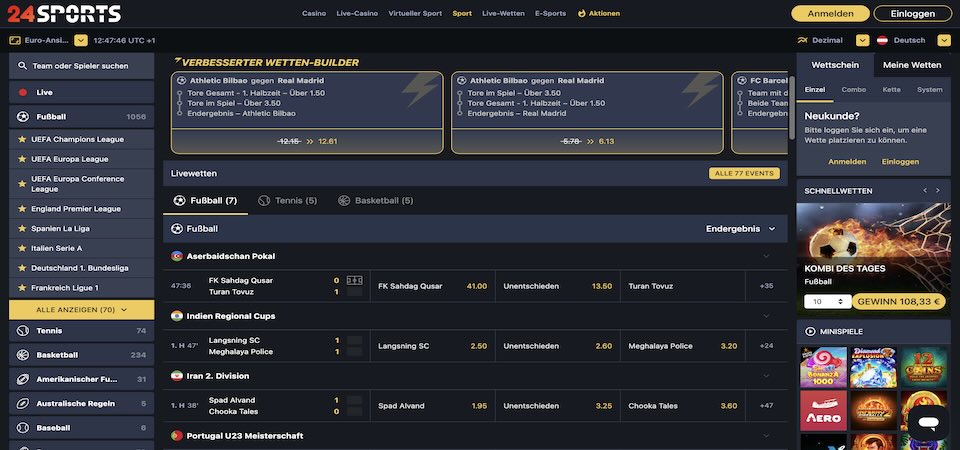The image size is (960, 450).
Task: Open the Live-Casino menu item
Action: pyautogui.click(x=357, y=13)
